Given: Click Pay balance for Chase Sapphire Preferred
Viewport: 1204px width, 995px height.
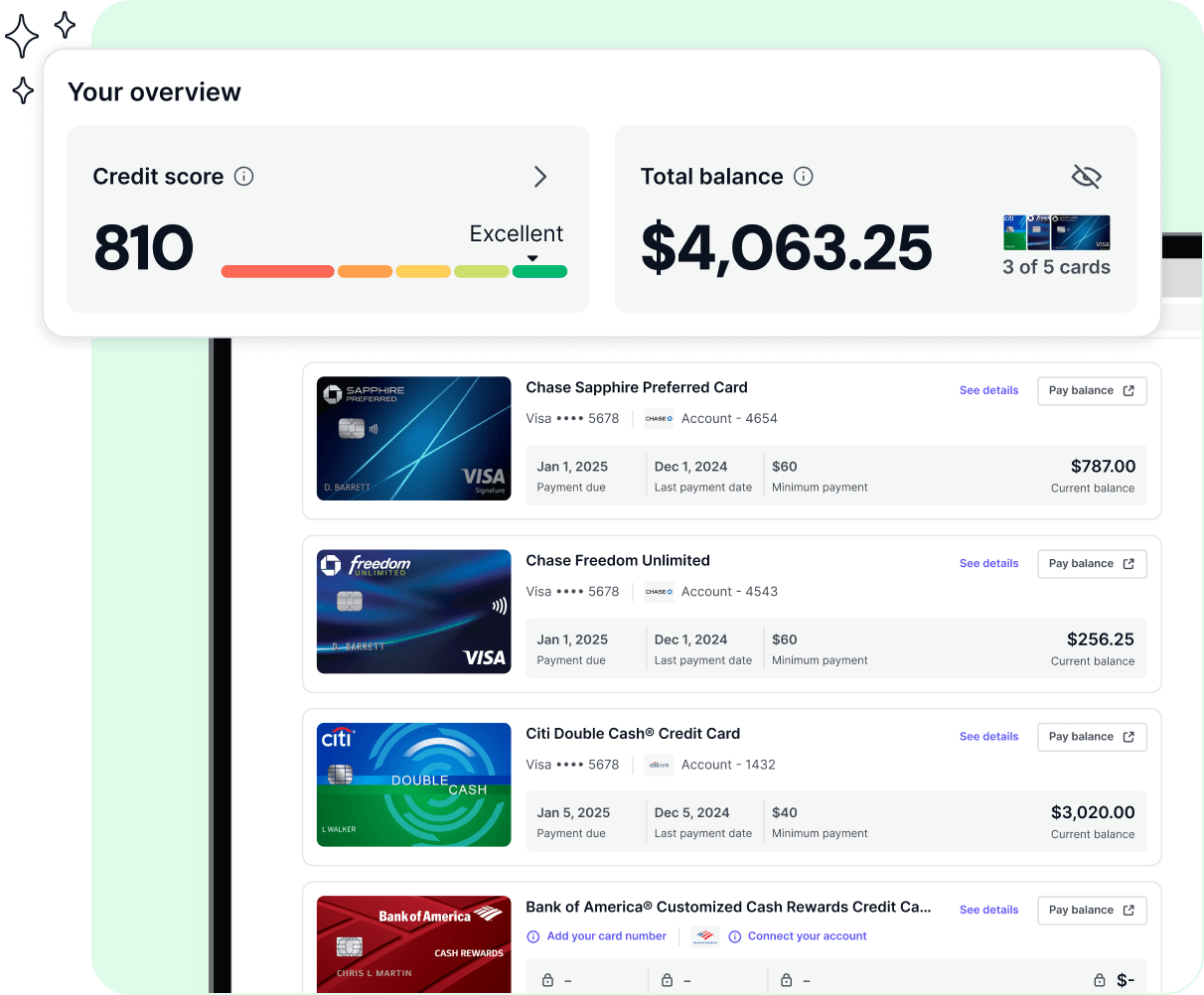Looking at the screenshot, I should 1091,391.
